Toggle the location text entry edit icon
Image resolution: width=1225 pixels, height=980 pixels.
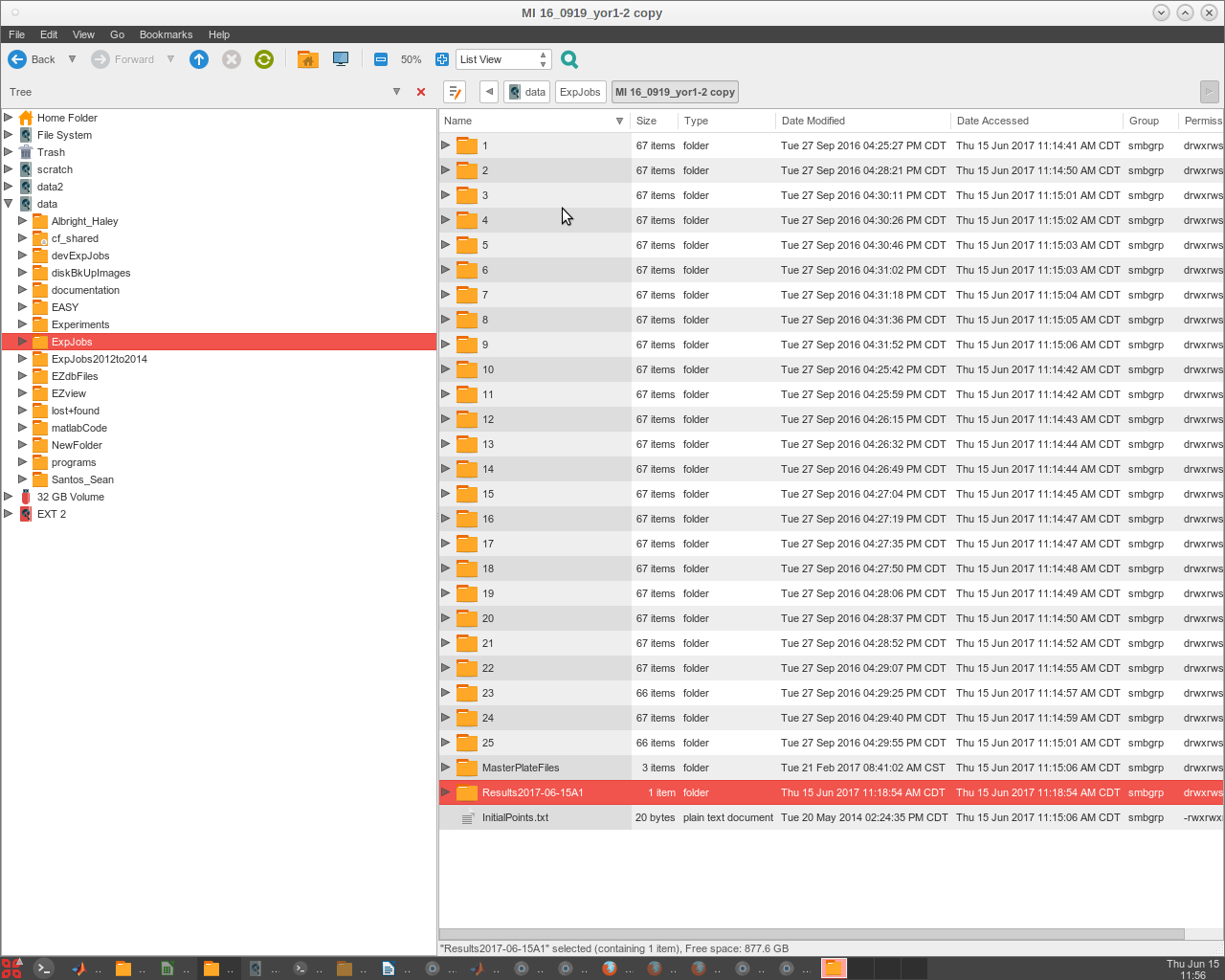point(455,92)
